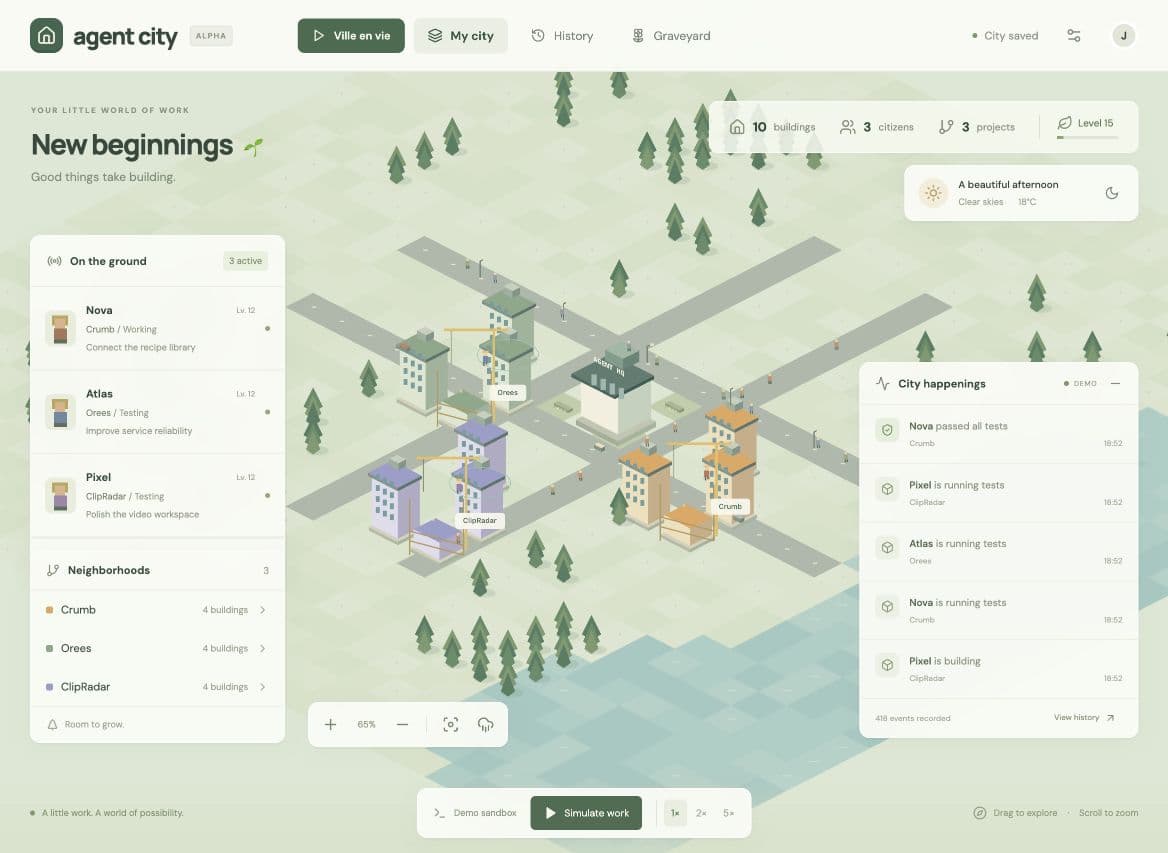Viewport: 1168px width, 853px height.
Task: Select the Crumb building label on map
Action: tap(730, 507)
